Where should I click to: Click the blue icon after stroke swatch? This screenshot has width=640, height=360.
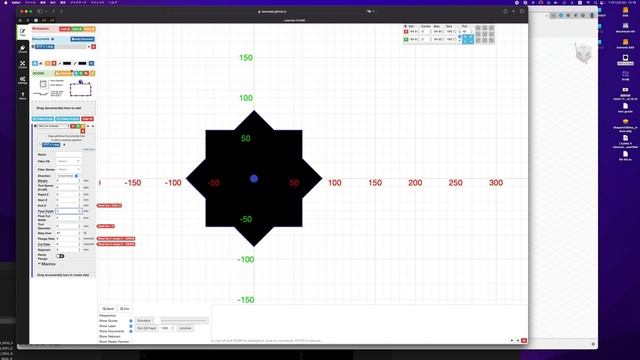click(x=91, y=63)
